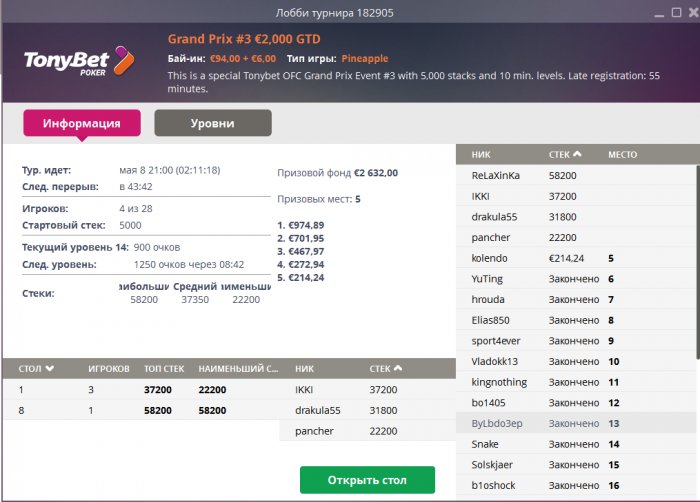Sort by МЕСТО column header
Image resolution: width=700 pixels, height=502 pixels.
[x=622, y=155]
